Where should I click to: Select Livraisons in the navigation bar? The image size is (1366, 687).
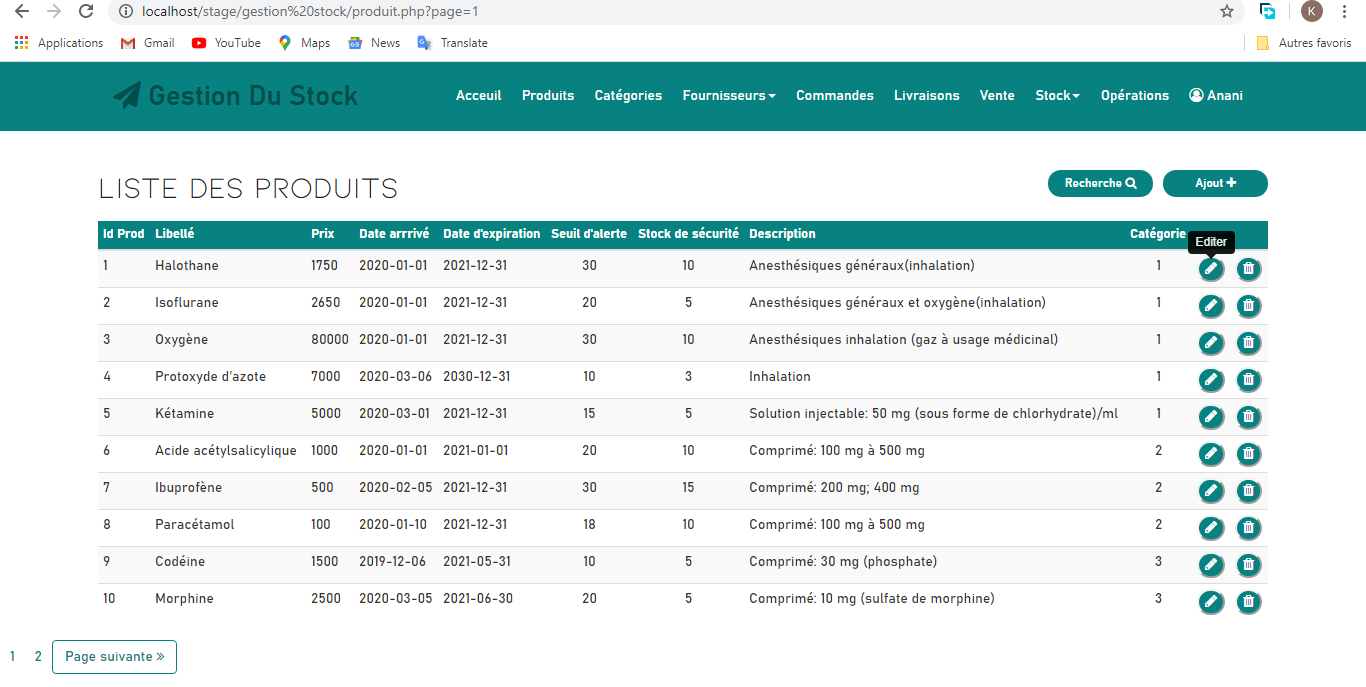(926, 95)
